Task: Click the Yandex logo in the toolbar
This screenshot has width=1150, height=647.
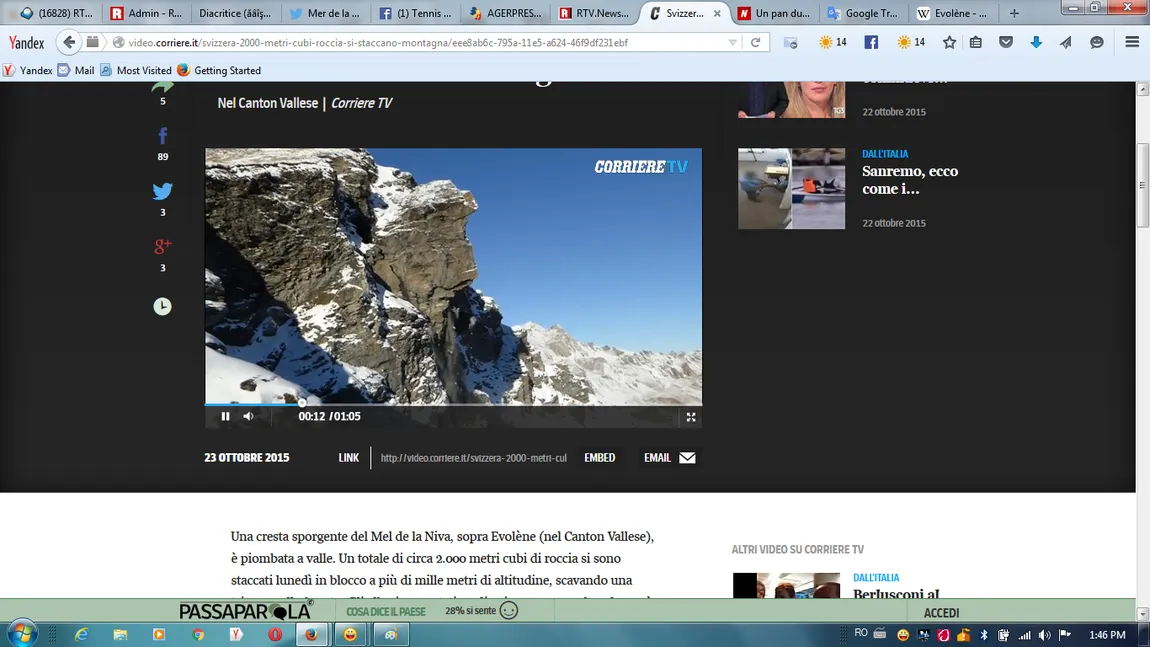Action: pyautogui.click(x=26, y=43)
